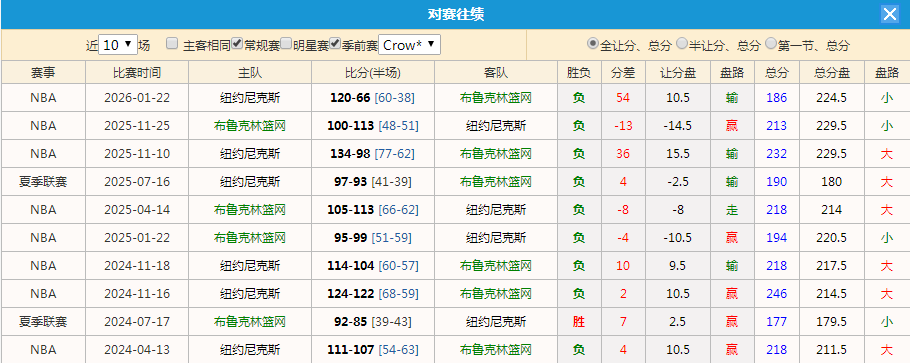Click the 总分 column header
The width and height of the screenshot is (910, 363).
777,73
